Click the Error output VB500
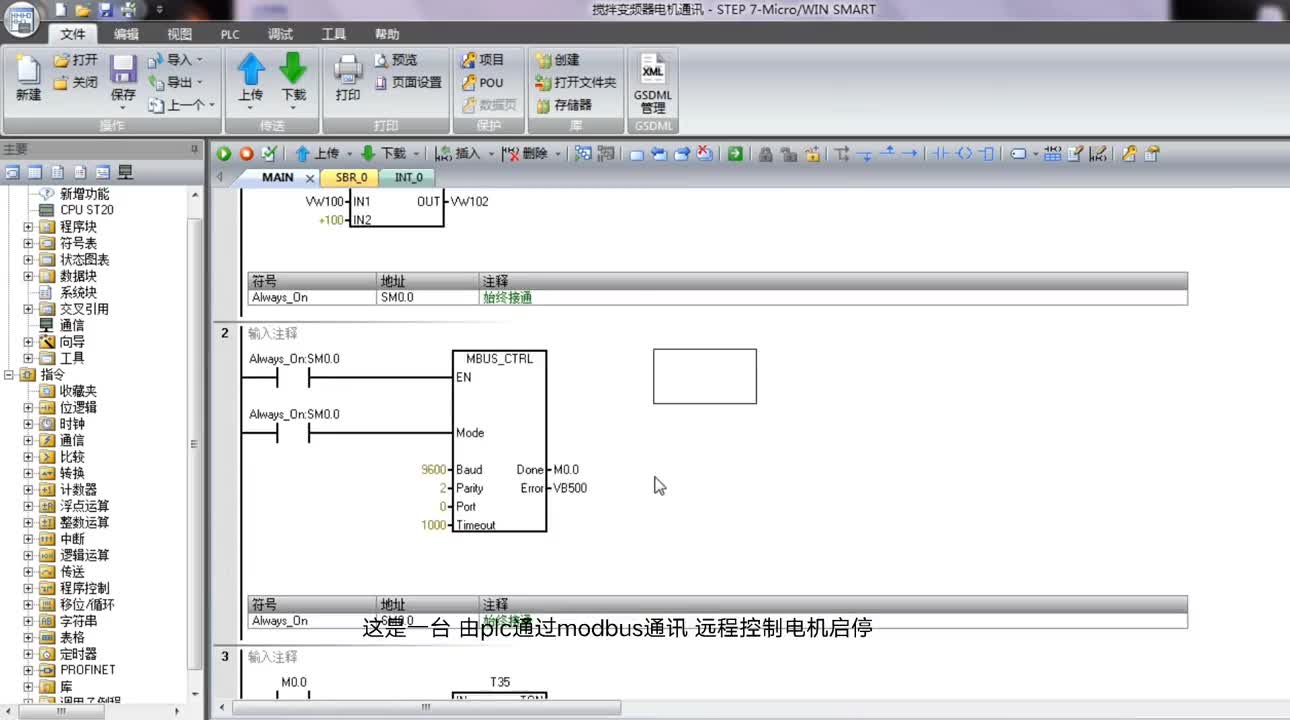This screenshot has width=1290, height=720. [570, 488]
